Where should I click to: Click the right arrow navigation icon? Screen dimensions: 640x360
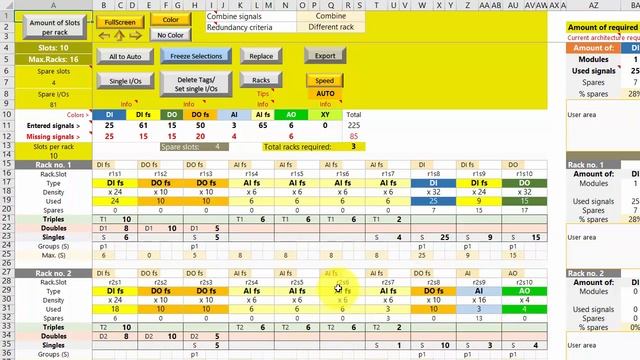pos(135,36)
